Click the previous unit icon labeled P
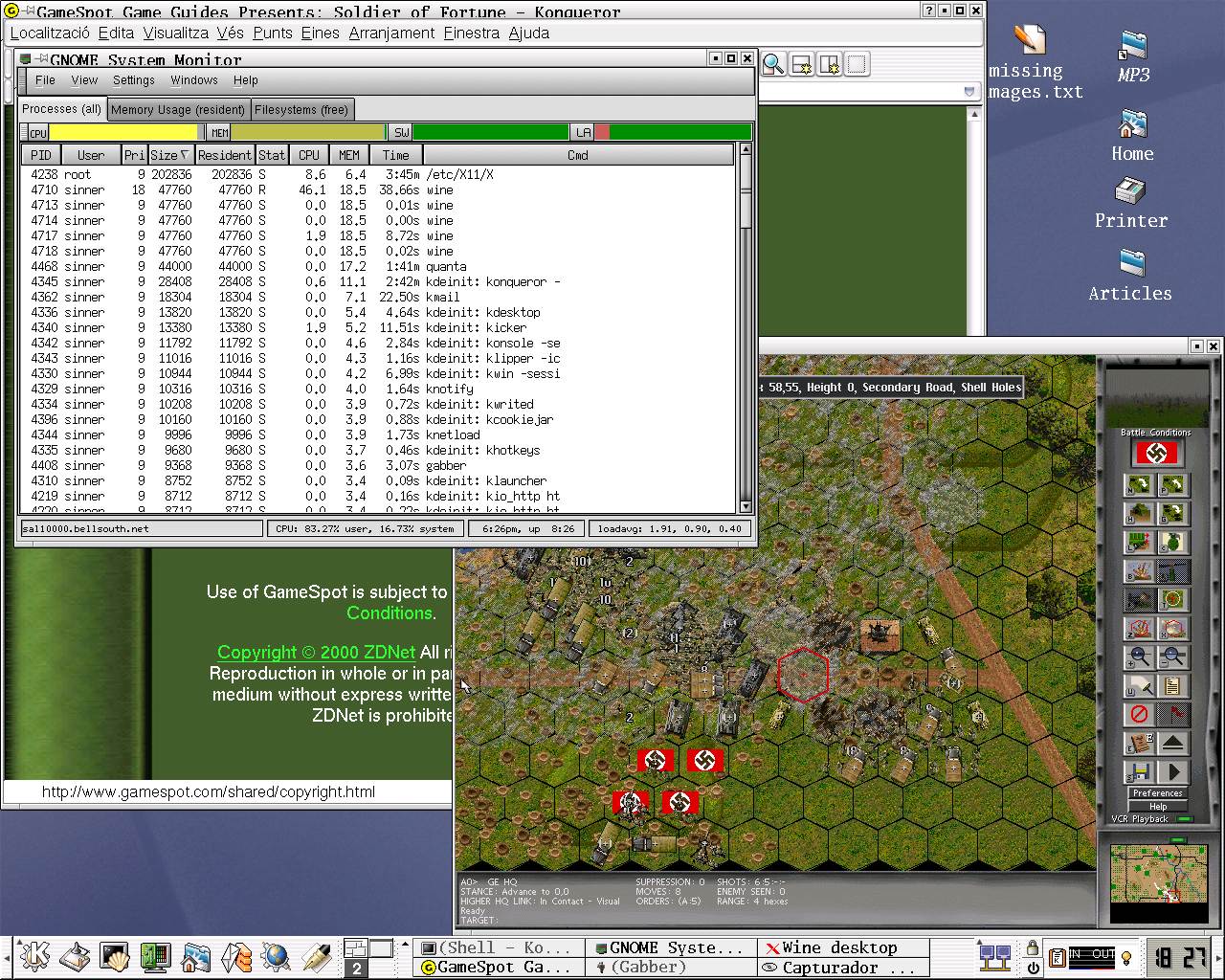The height and width of the screenshot is (980, 1225). (x=1173, y=485)
